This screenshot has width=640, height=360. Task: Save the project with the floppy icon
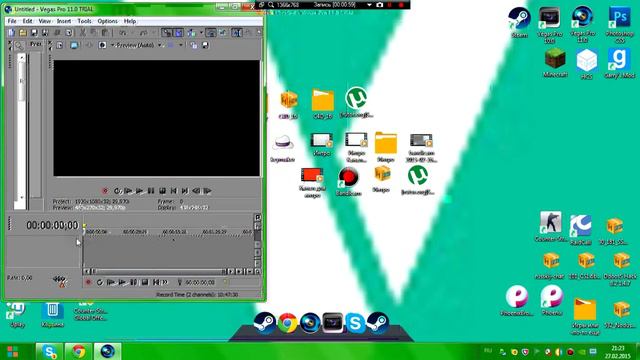point(34,33)
